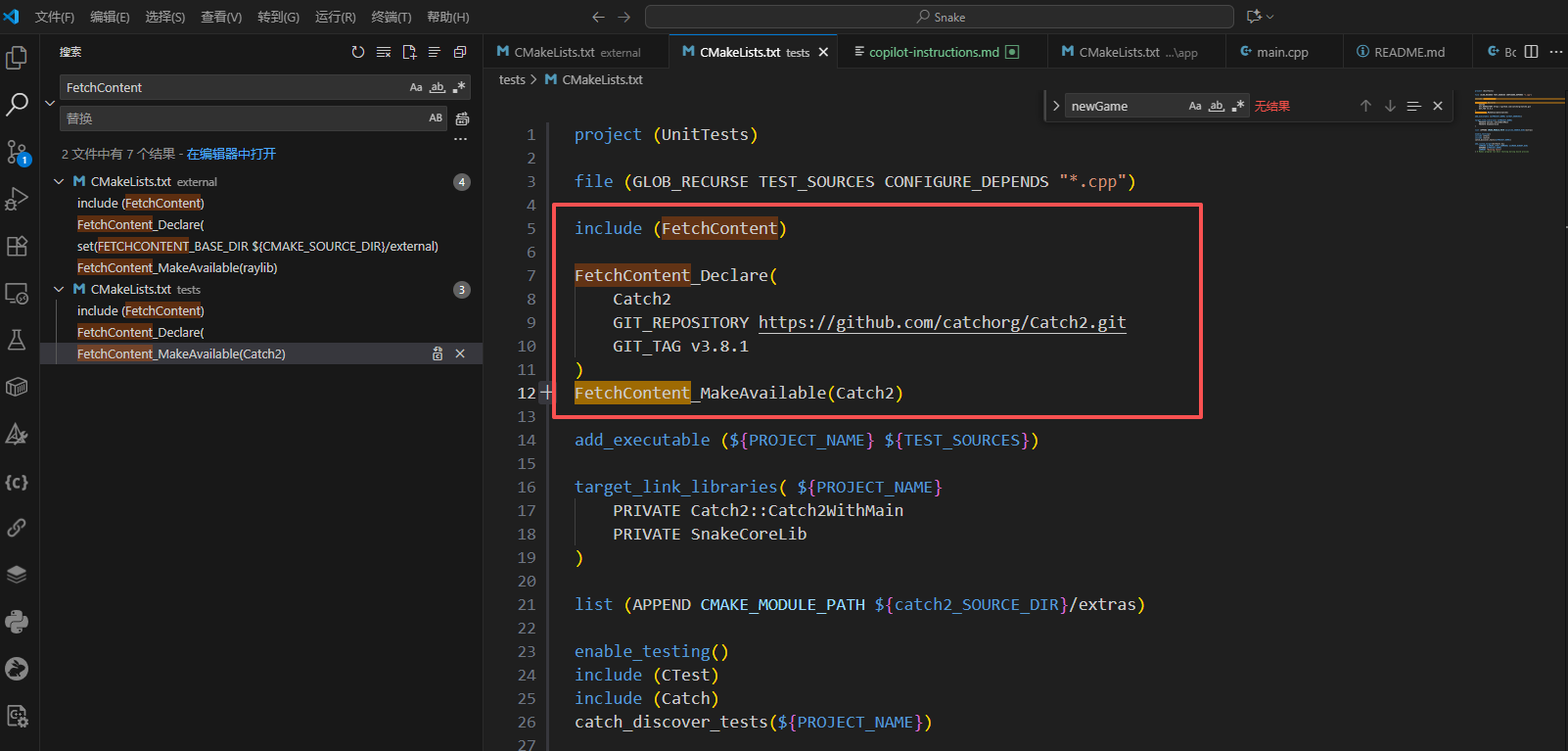
Task: Open the Search view in activity bar
Action: [17, 105]
